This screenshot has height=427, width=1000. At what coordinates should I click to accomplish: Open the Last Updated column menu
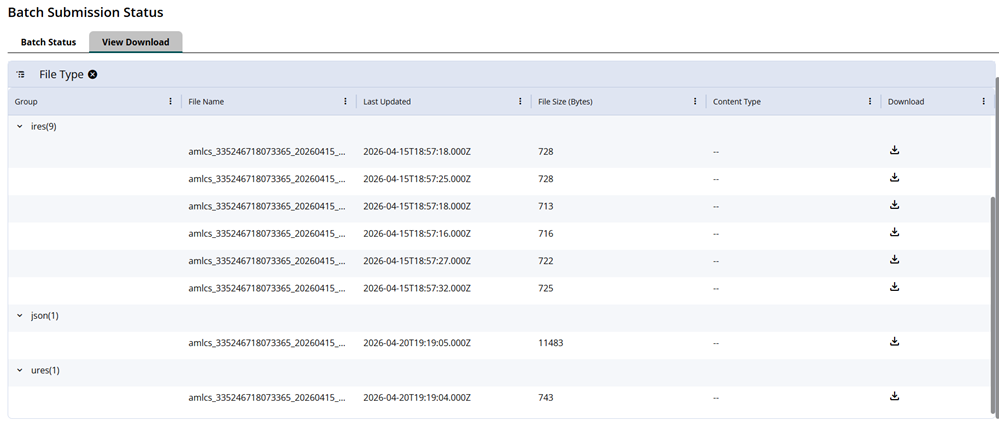click(520, 101)
